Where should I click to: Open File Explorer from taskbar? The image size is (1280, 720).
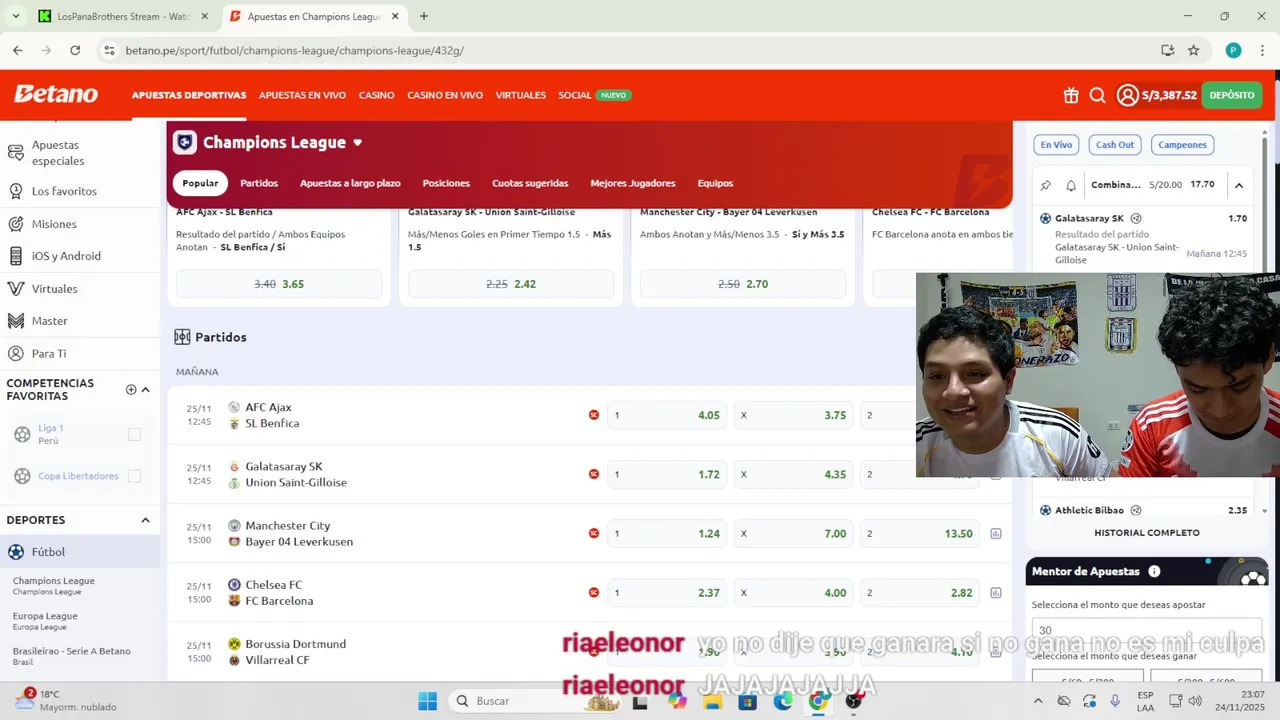[711, 701]
